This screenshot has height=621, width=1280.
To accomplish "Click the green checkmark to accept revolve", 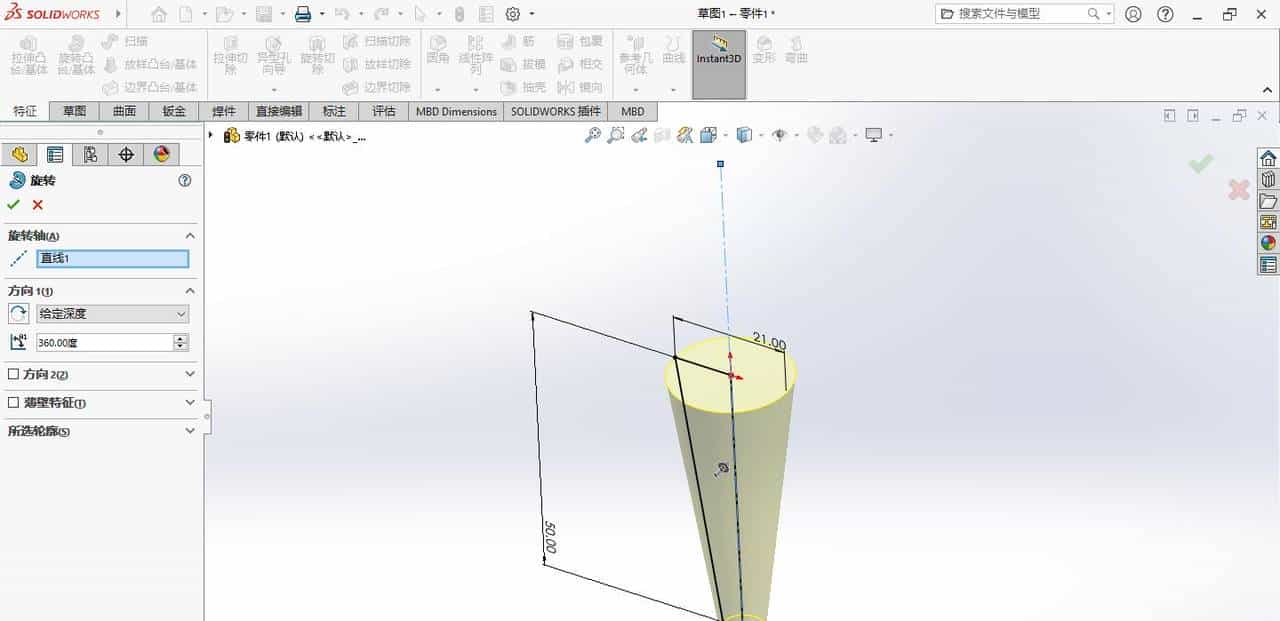I will point(13,204).
